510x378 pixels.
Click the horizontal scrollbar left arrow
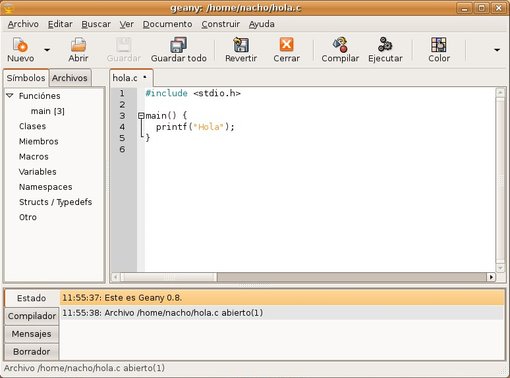[x=116, y=277]
